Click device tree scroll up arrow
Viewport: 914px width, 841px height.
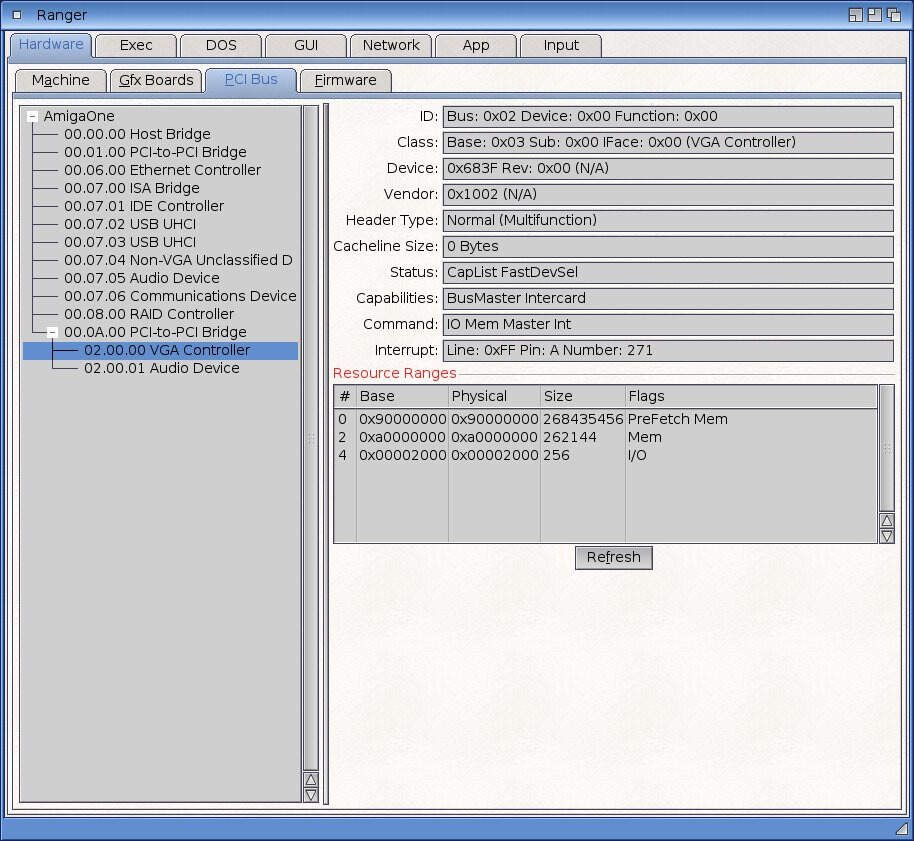pos(311,780)
